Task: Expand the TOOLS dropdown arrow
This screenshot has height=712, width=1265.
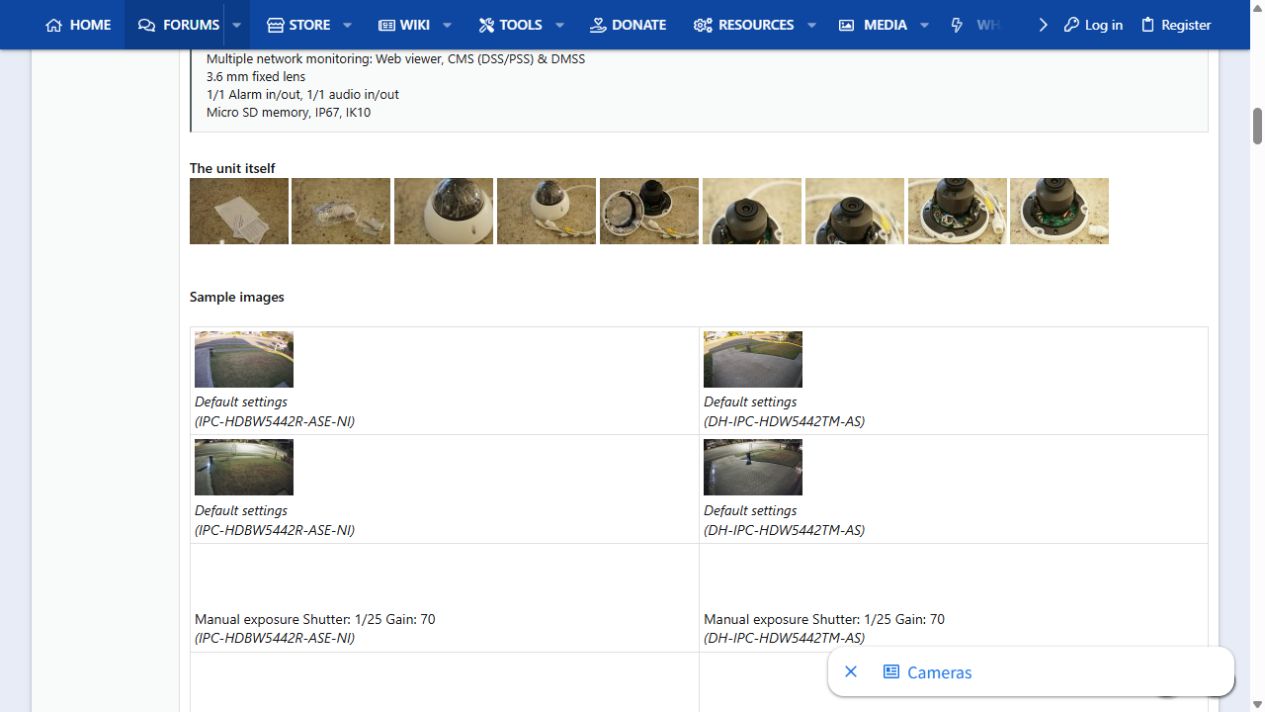Action: [559, 25]
